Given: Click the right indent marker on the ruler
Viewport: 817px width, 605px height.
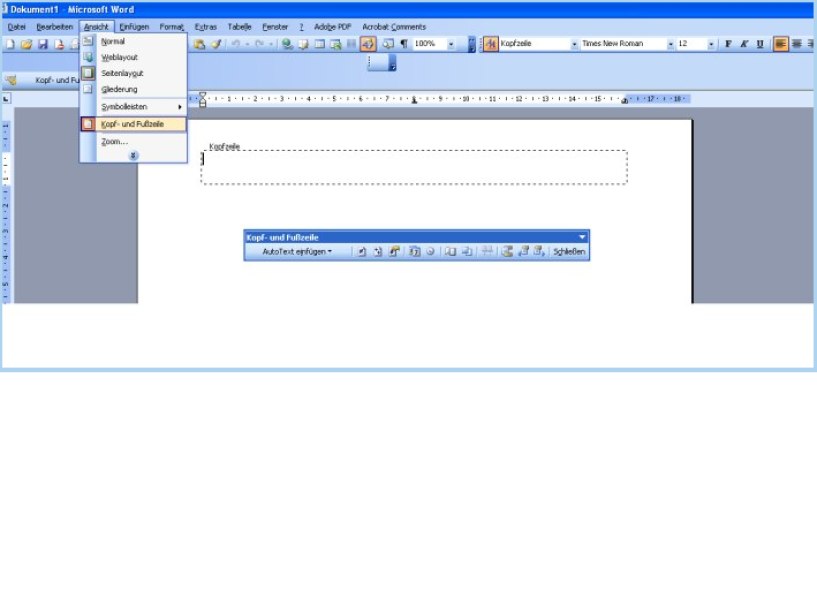Looking at the screenshot, I should pyautogui.click(x=624, y=101).
